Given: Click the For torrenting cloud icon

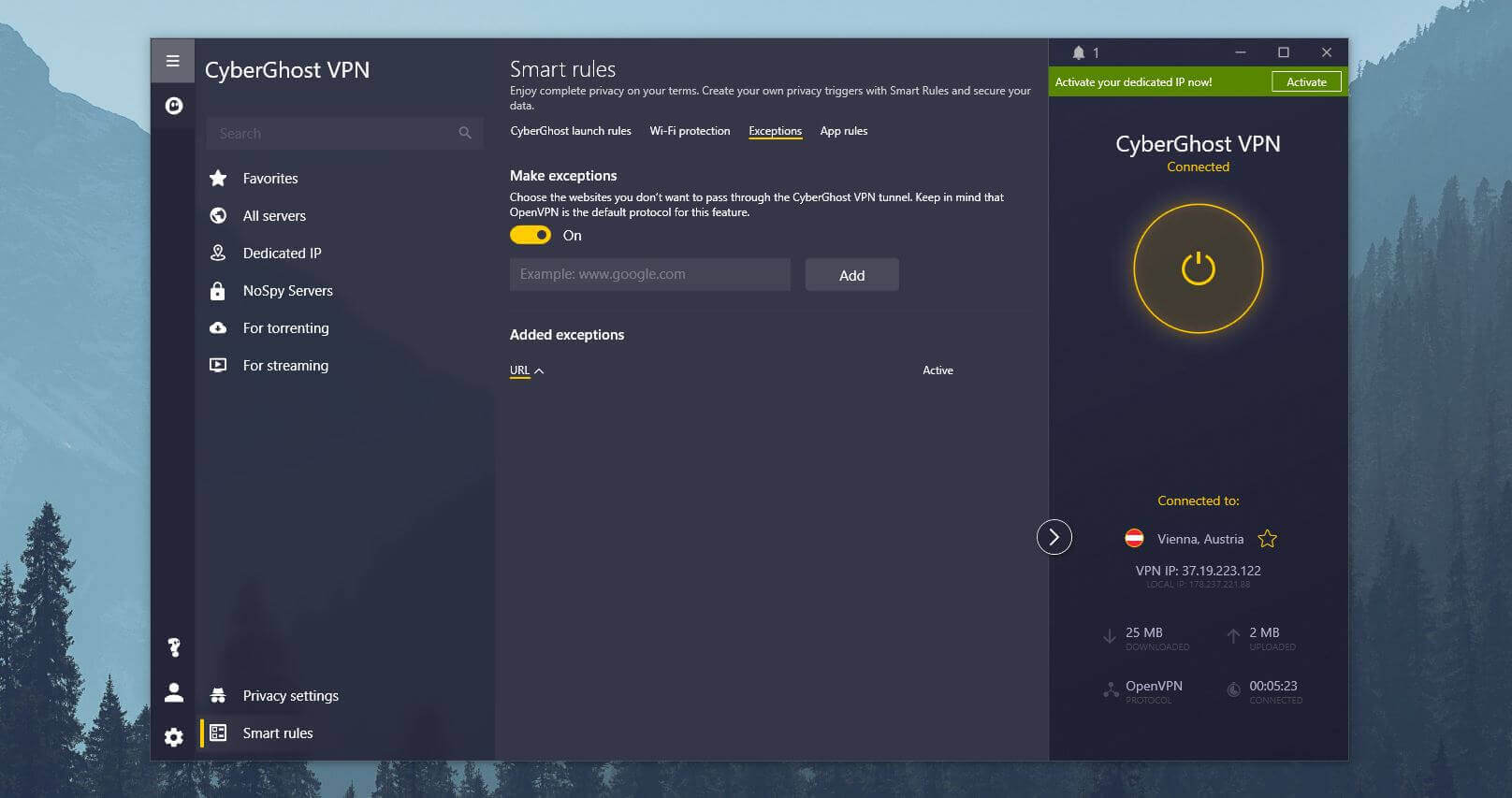Looking at the screenshot, I should click(x=218, y=327).
